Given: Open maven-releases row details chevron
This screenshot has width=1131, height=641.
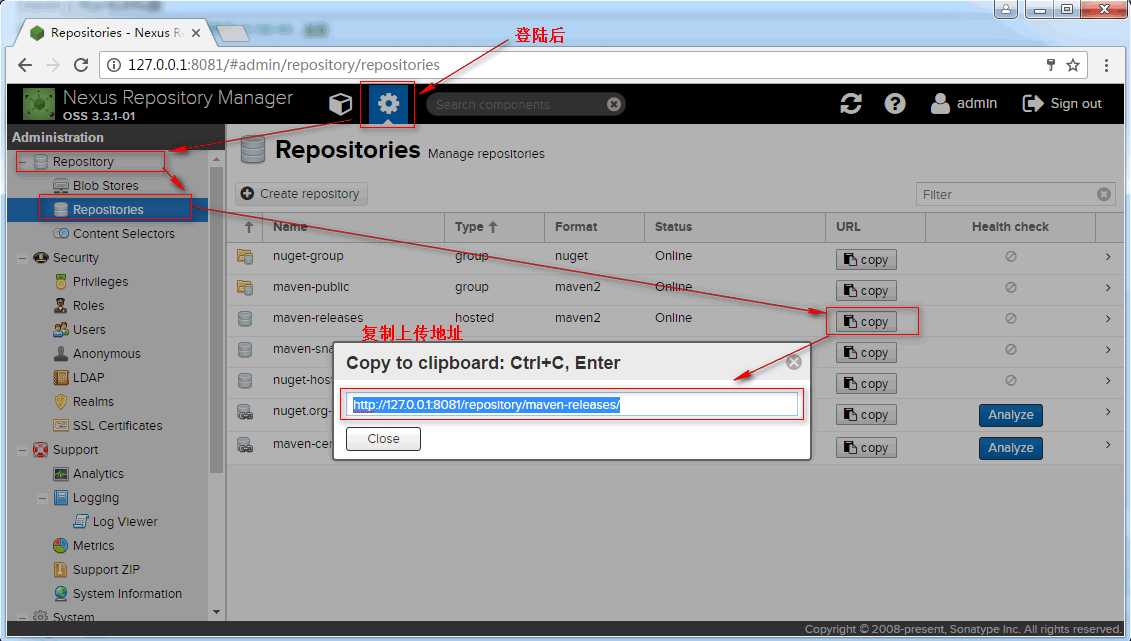Looking at the screenshot, I should [1108, 319].
